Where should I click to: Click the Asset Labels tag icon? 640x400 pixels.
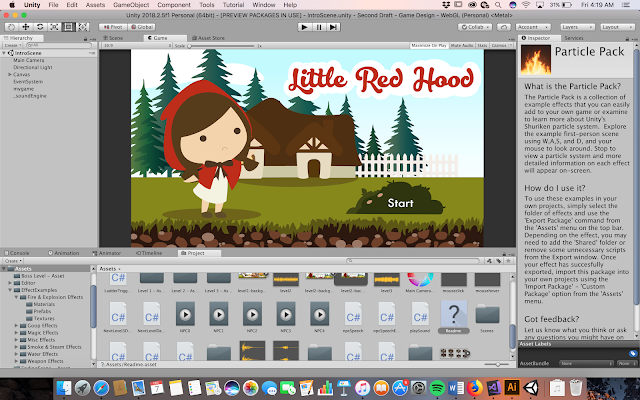coord(632,353)
